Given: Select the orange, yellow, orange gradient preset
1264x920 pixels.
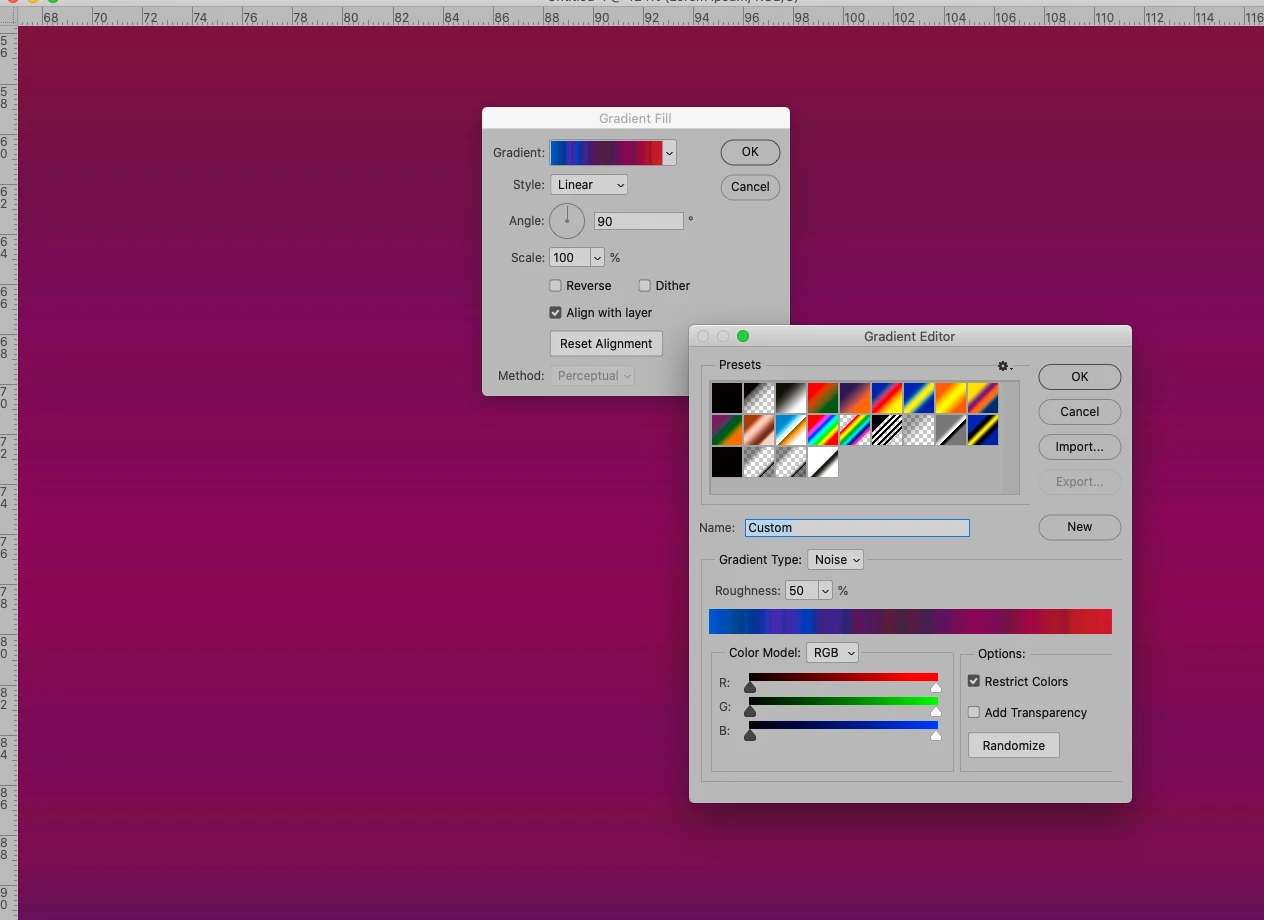Looking at the screenshot, I should tap(951, 398).
